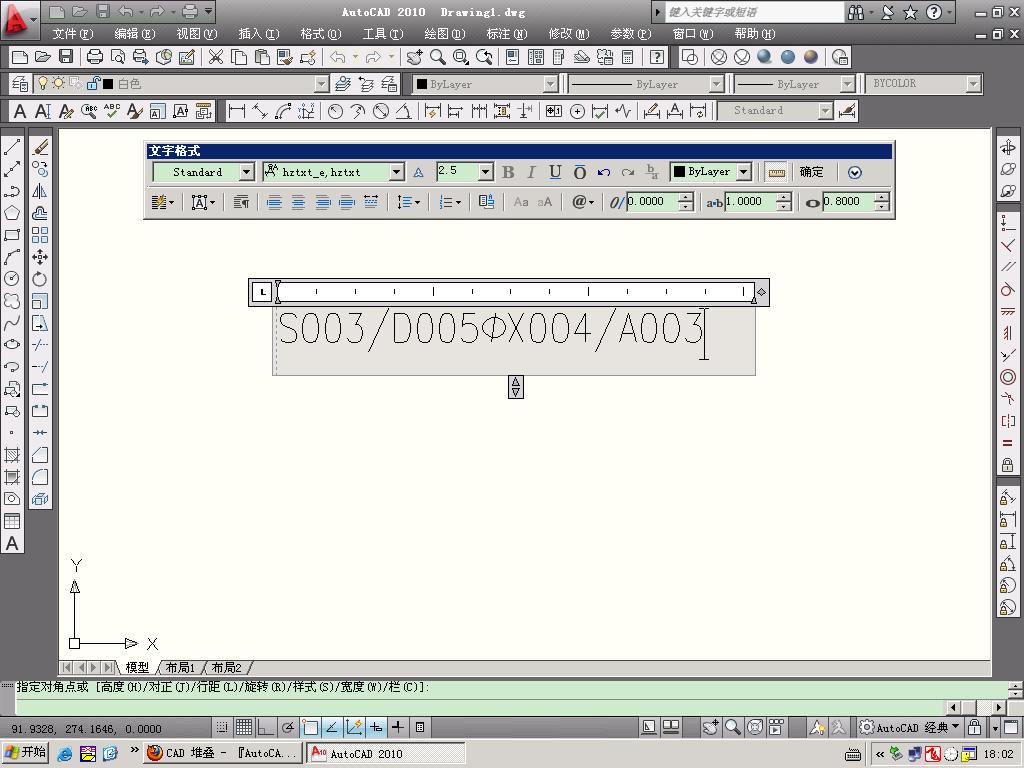
Task: Click the Undo icon in text format bar
Action: tap(603, 172)
